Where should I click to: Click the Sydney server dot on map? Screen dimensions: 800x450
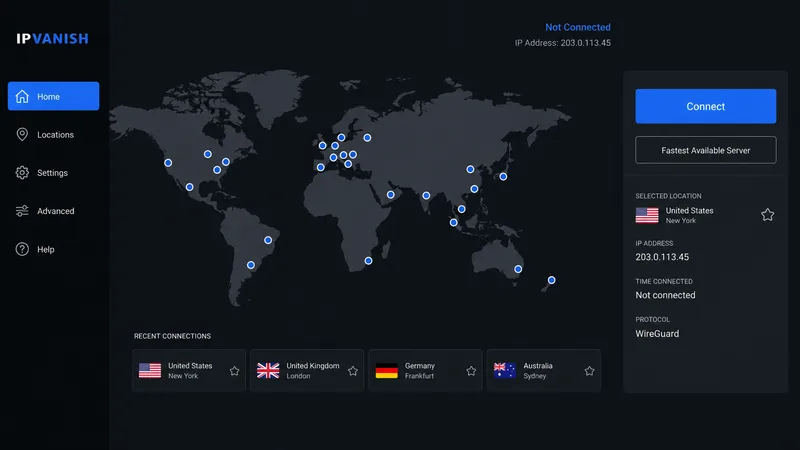click(x=518, y=269)
